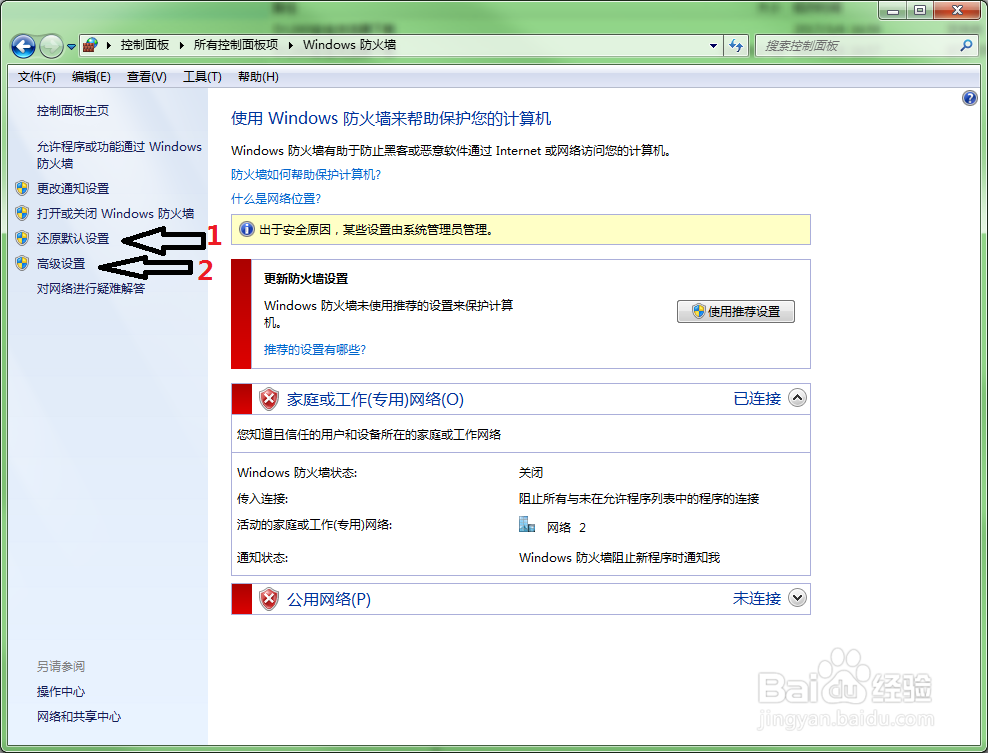Screen dimensions: 988x753
Task: Maximize the window
Action: click(920, 10)
